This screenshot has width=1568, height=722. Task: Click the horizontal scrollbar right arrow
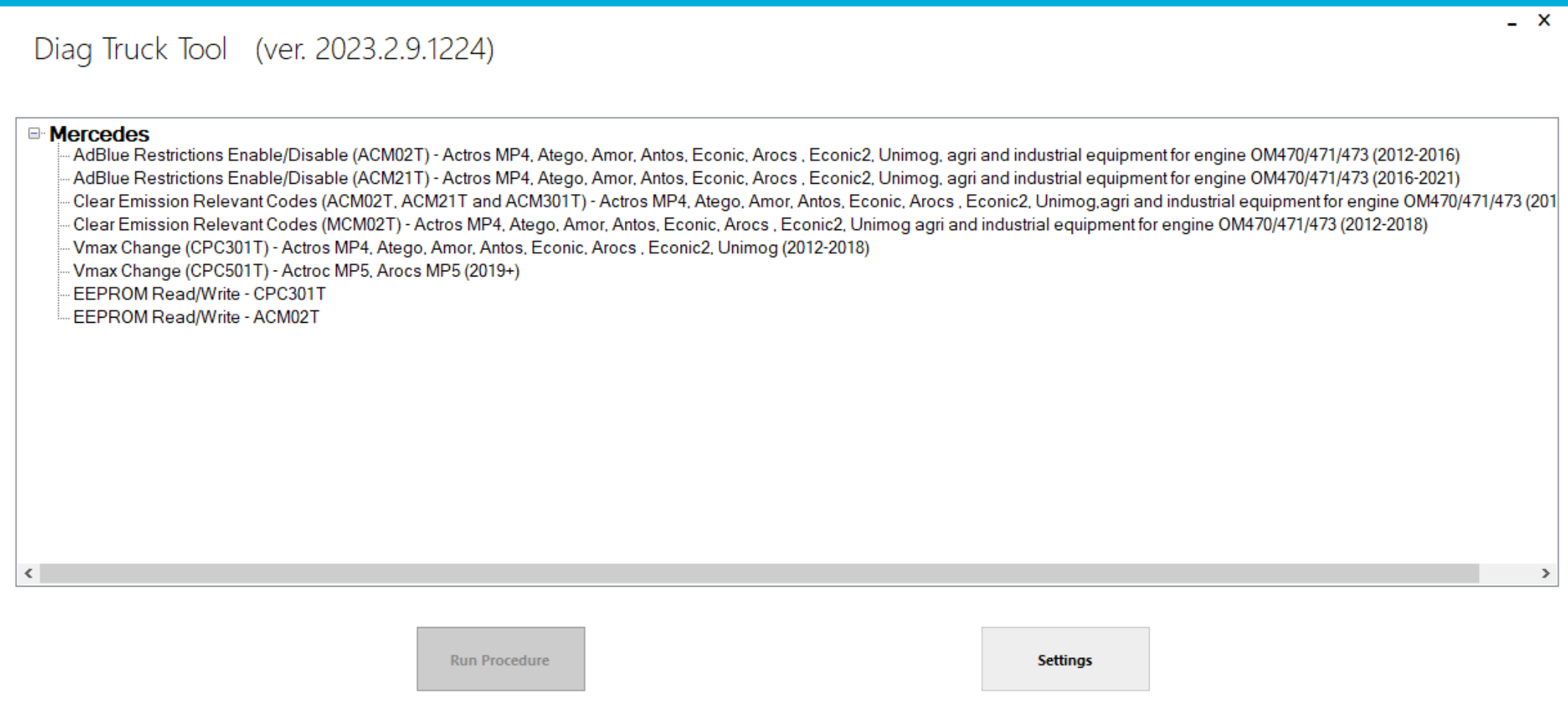(x=1545, y=573)
